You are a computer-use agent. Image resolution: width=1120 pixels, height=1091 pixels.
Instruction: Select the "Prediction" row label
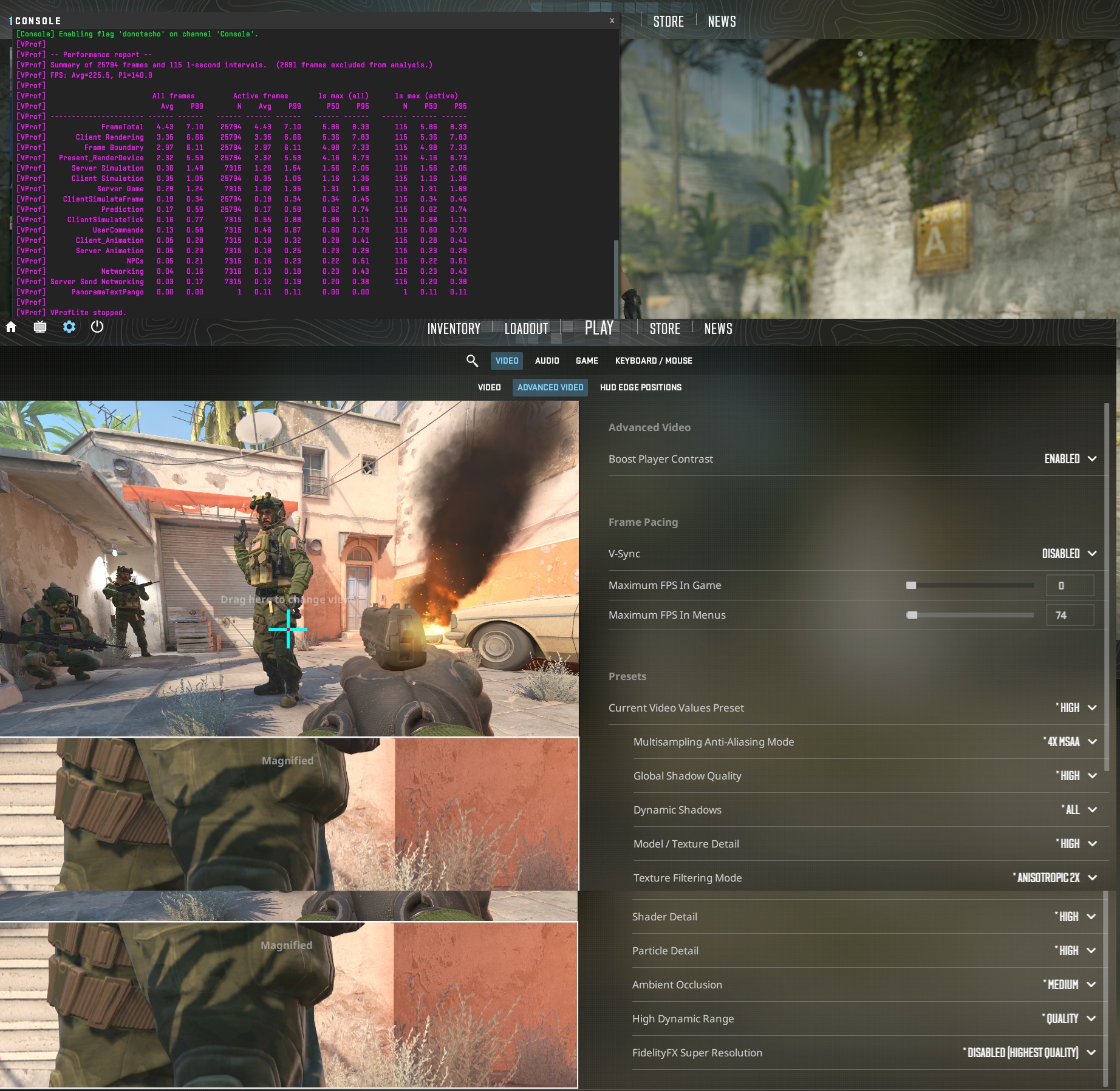(123, 209)
